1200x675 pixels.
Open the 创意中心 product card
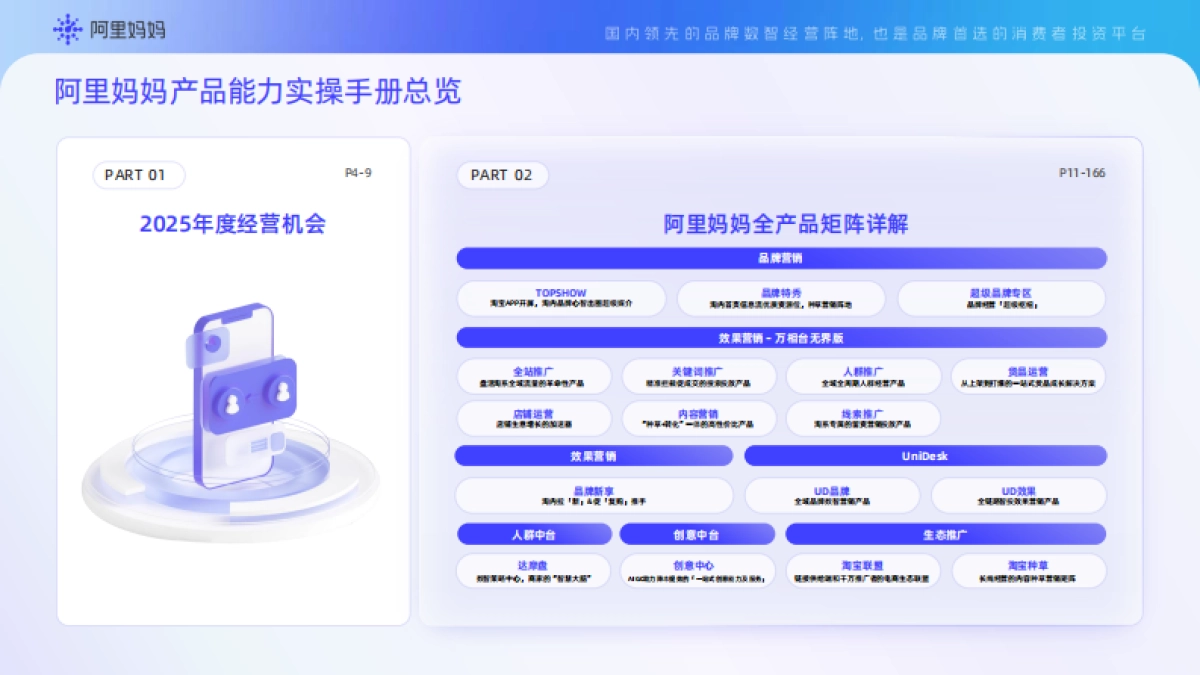699,570
